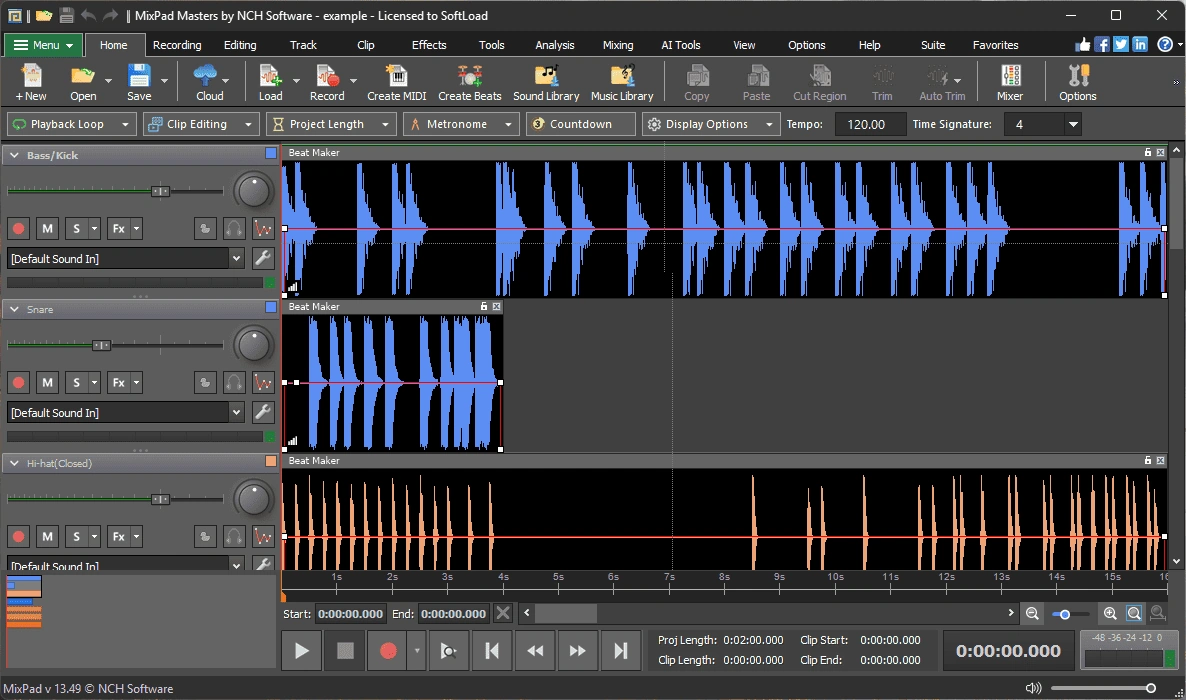Screen dimensions: 1186x700
Task: Stop playback
Action: (345, 651)
